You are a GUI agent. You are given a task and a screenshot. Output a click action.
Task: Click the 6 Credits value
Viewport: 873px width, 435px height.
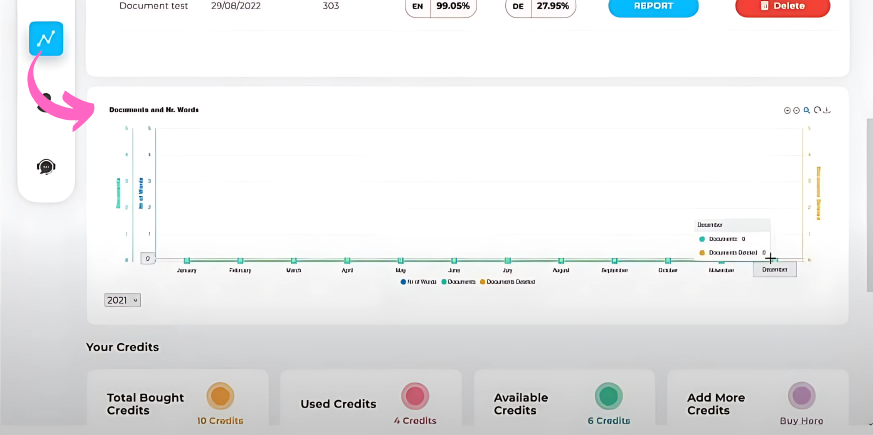[x=609, y=421]
